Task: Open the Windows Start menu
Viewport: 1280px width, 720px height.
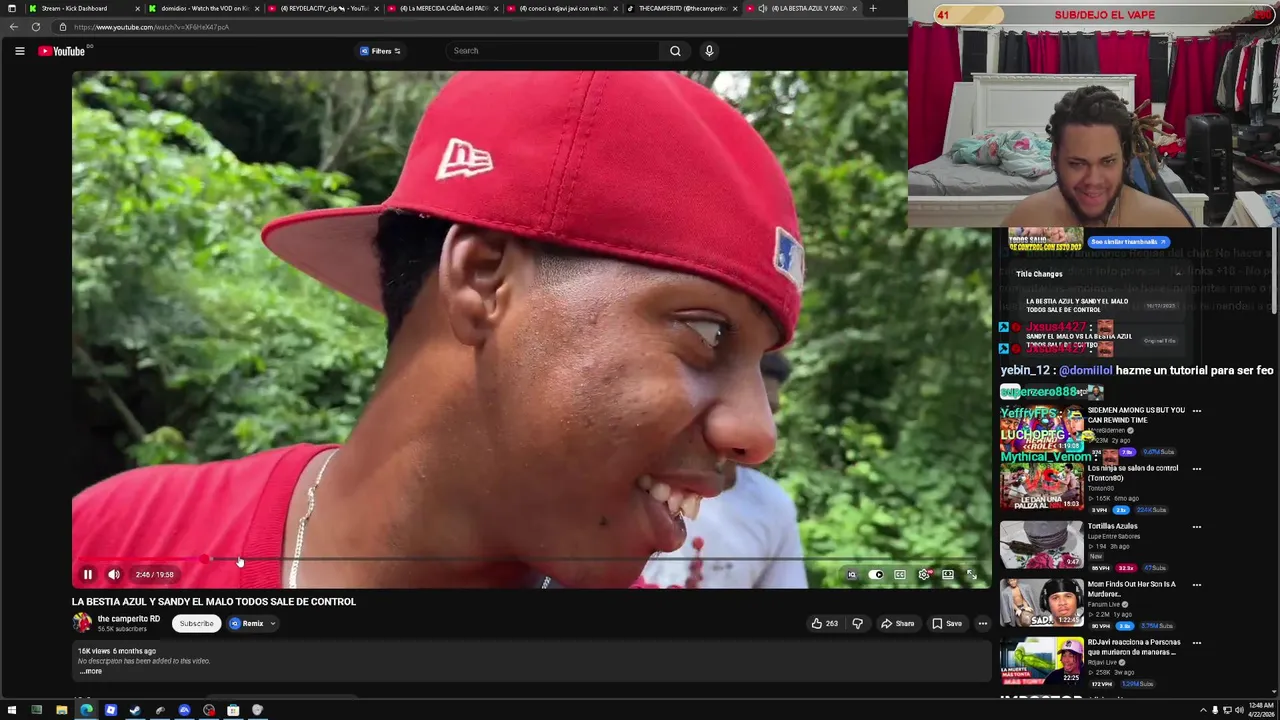Action: point(12,710)
